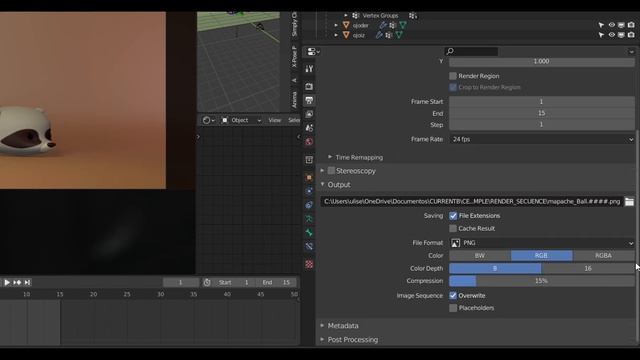This screenshot has width=640, height=360.
Task: Select the BW color mode
Action: tap(480, 256)
